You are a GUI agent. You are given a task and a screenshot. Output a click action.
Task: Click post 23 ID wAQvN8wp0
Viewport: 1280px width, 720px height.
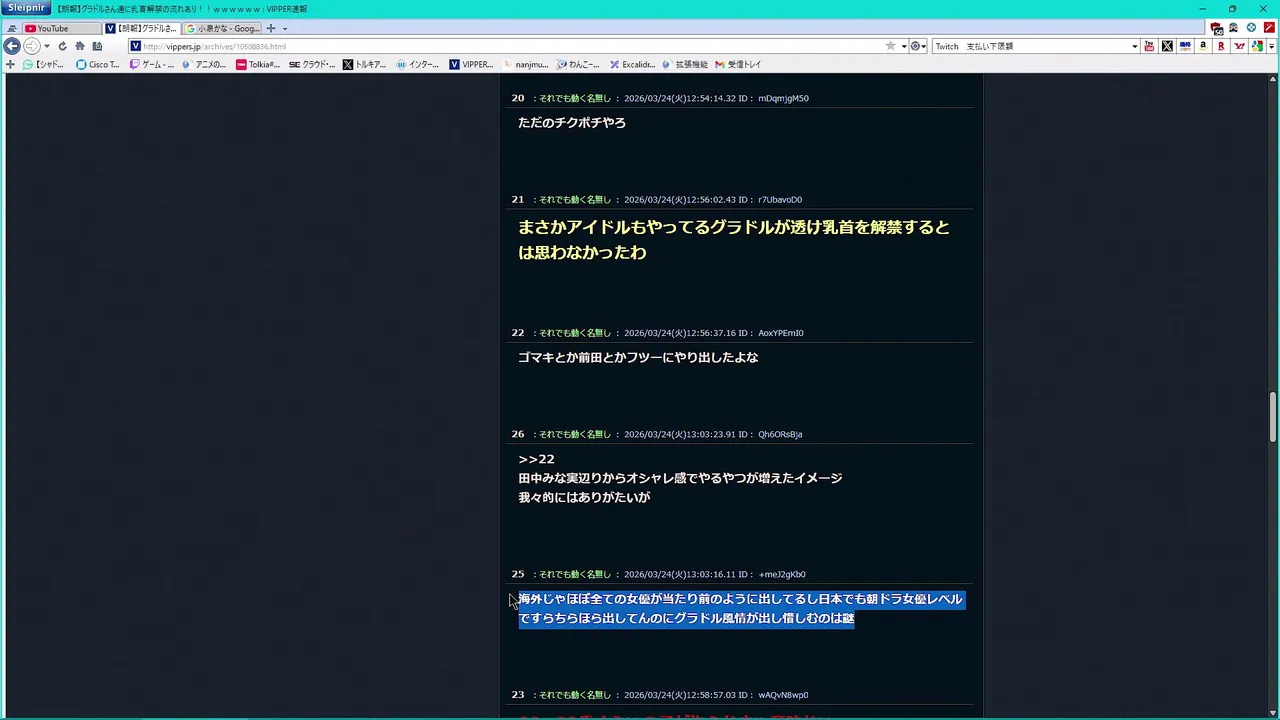(783, 695)
